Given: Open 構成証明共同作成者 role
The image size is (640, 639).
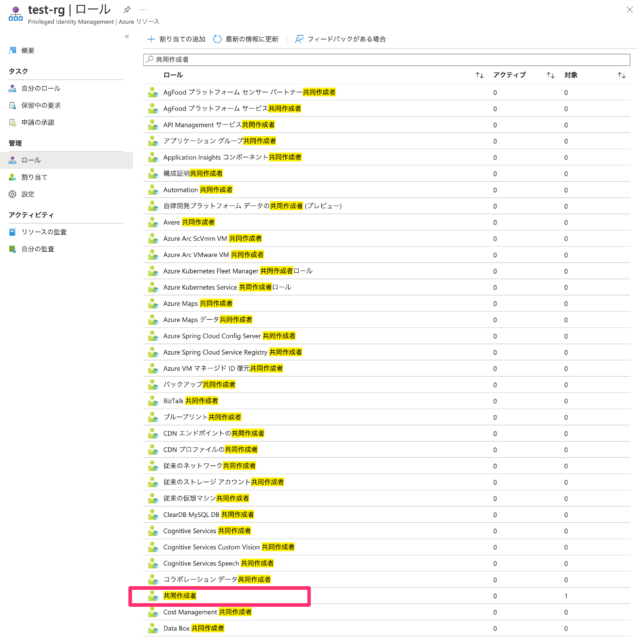Looking at the screenshot, I should pos(193,173).
